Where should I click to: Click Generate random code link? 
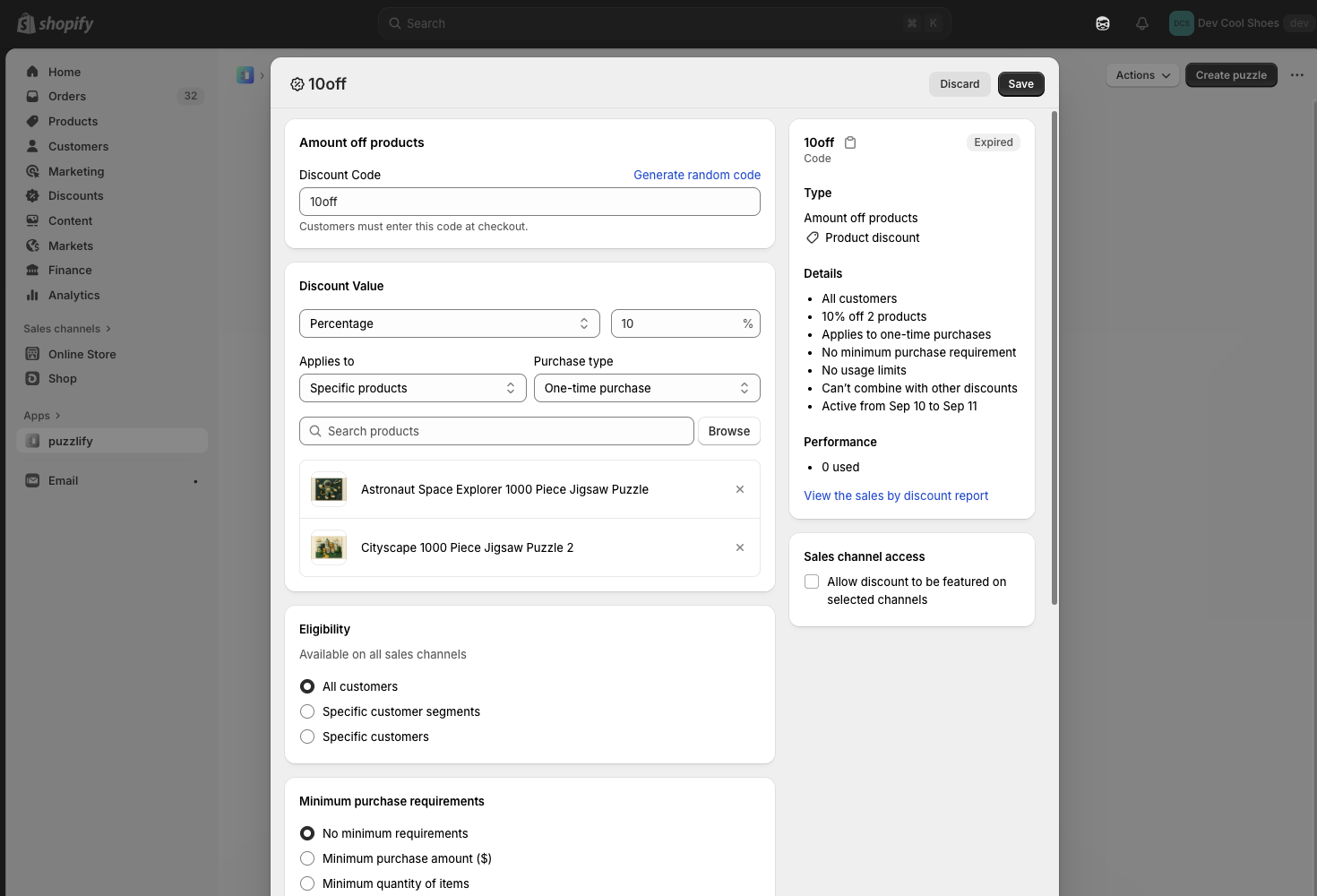697,175
